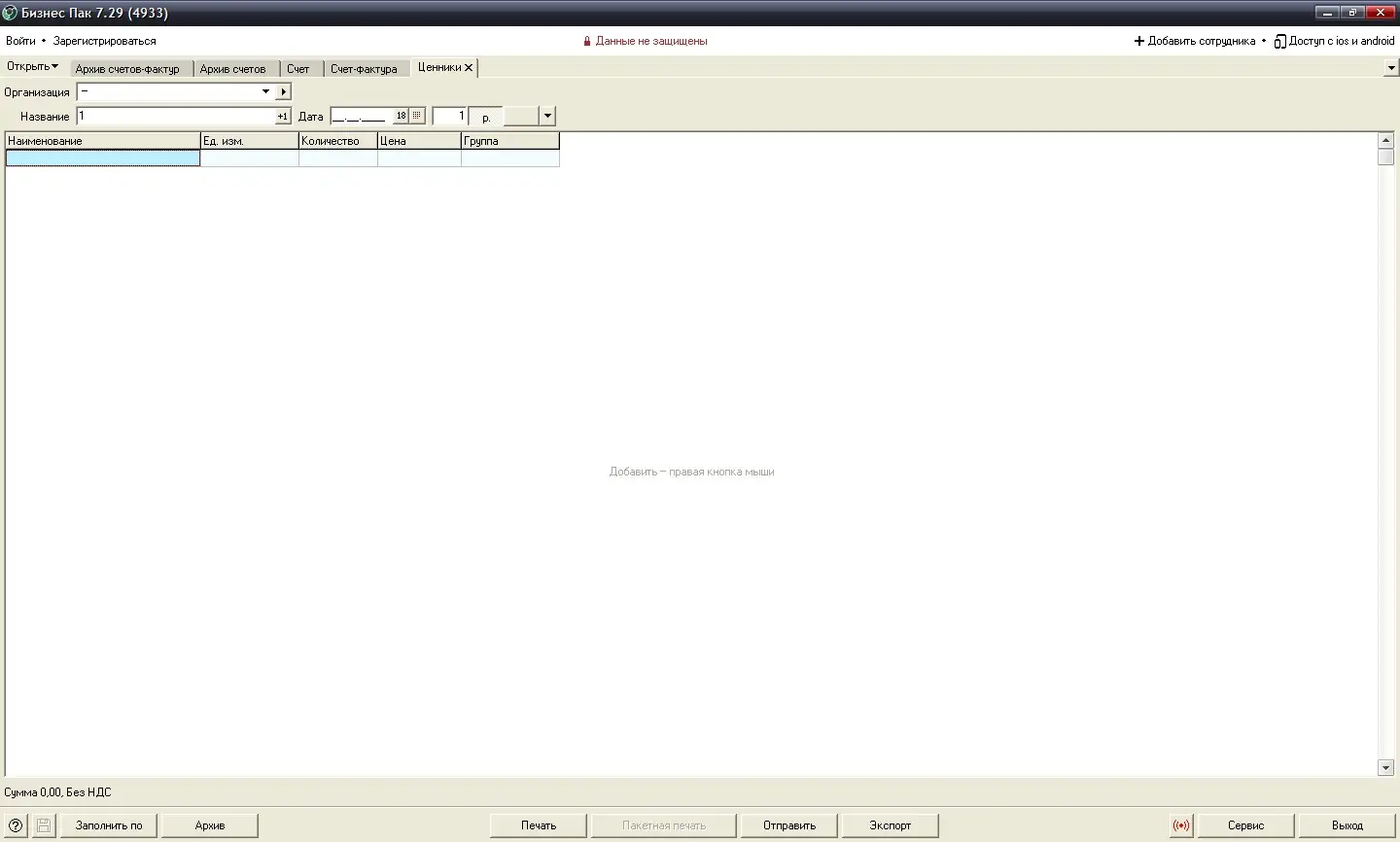The height and width of the screenshot is (842, 1400).
Task: Click the Отправить button
Action: (x=789, y=825)
